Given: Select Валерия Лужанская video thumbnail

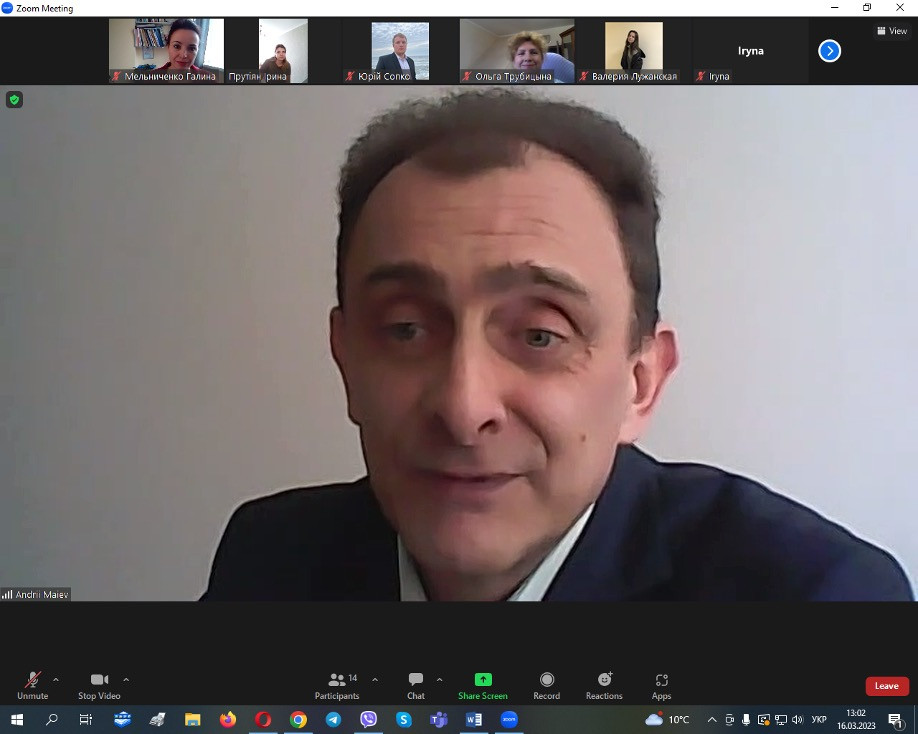Looking at the screenshot, I should [x=633, y=50].
